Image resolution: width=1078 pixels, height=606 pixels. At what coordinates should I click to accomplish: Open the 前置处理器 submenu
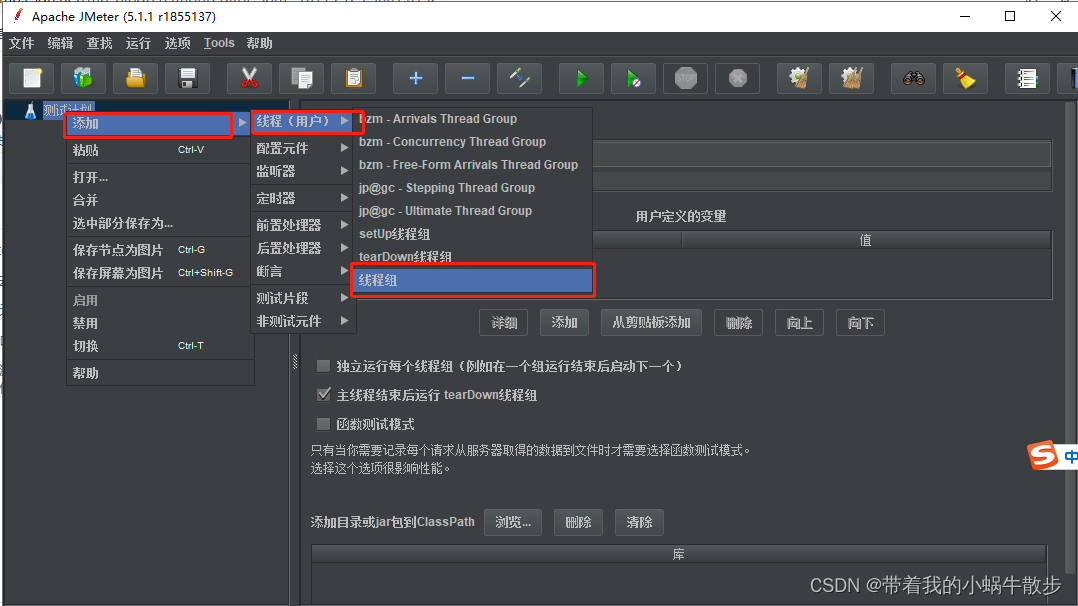click(x=302, y=225)
